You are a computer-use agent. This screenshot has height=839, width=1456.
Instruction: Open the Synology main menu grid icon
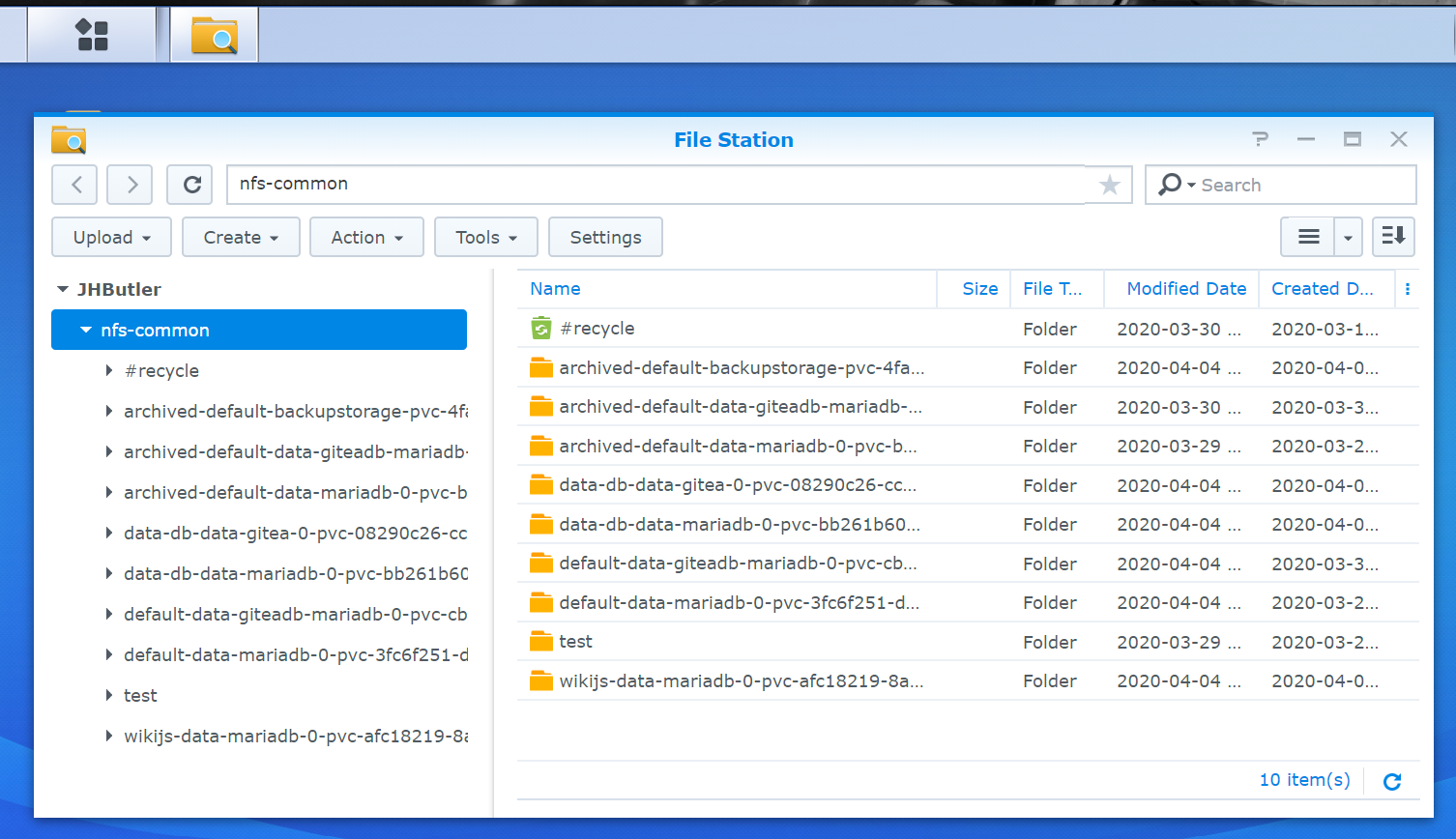coord(92,34)
